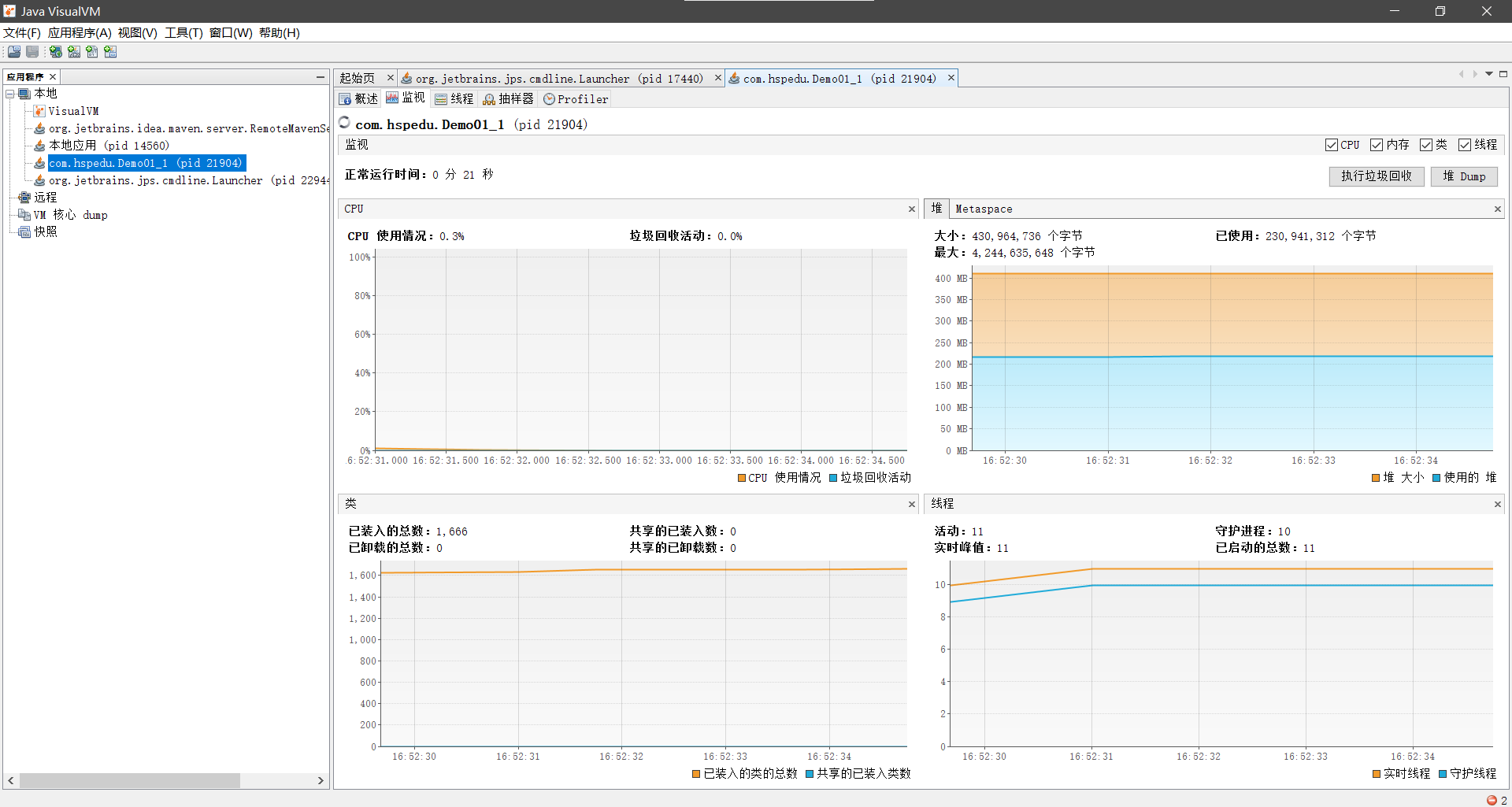Click right arrow of applications panel scrollbar
The image size is (1512, 807).
tap(321, 780)
